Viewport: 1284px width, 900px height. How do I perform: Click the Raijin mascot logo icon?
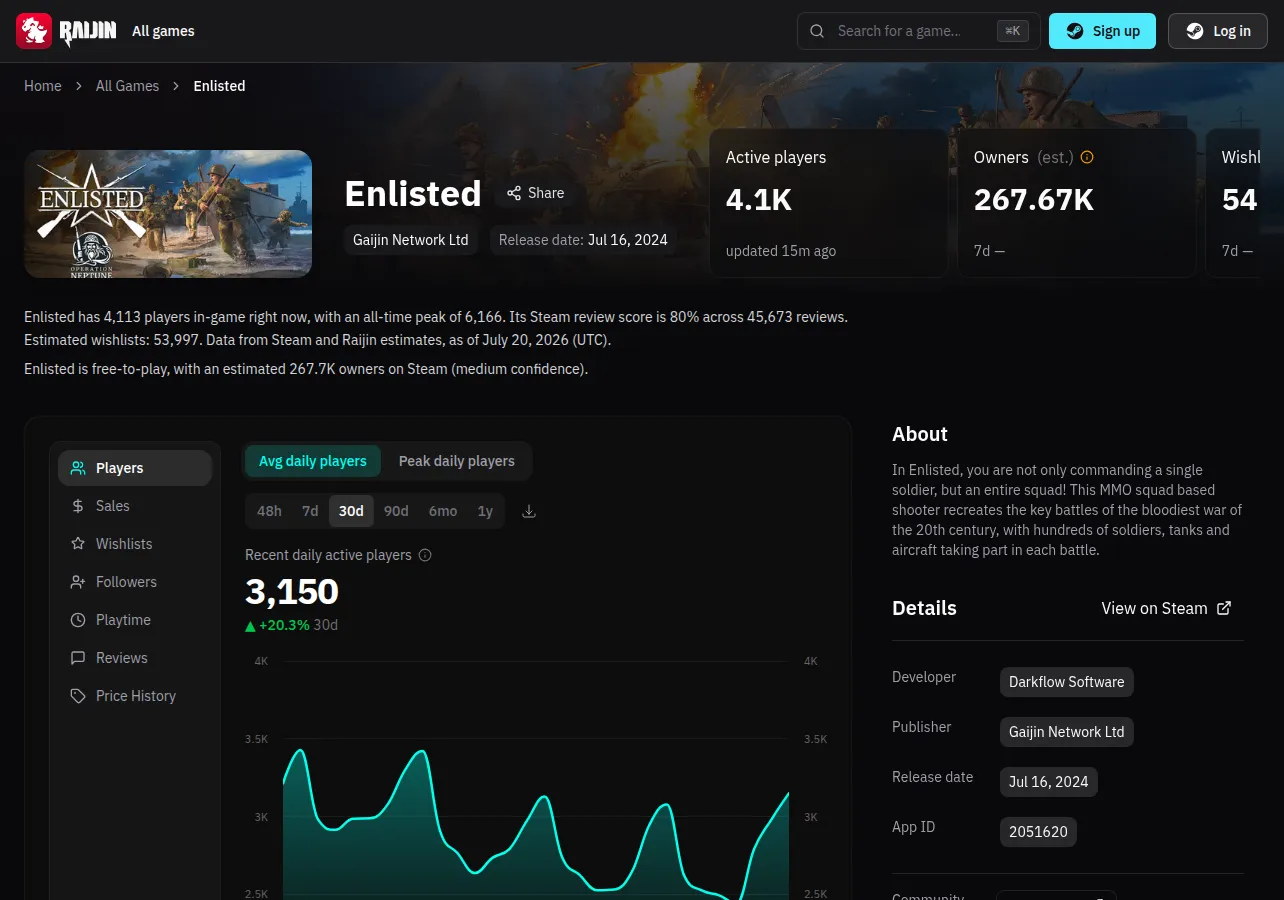tap(34, 31)
